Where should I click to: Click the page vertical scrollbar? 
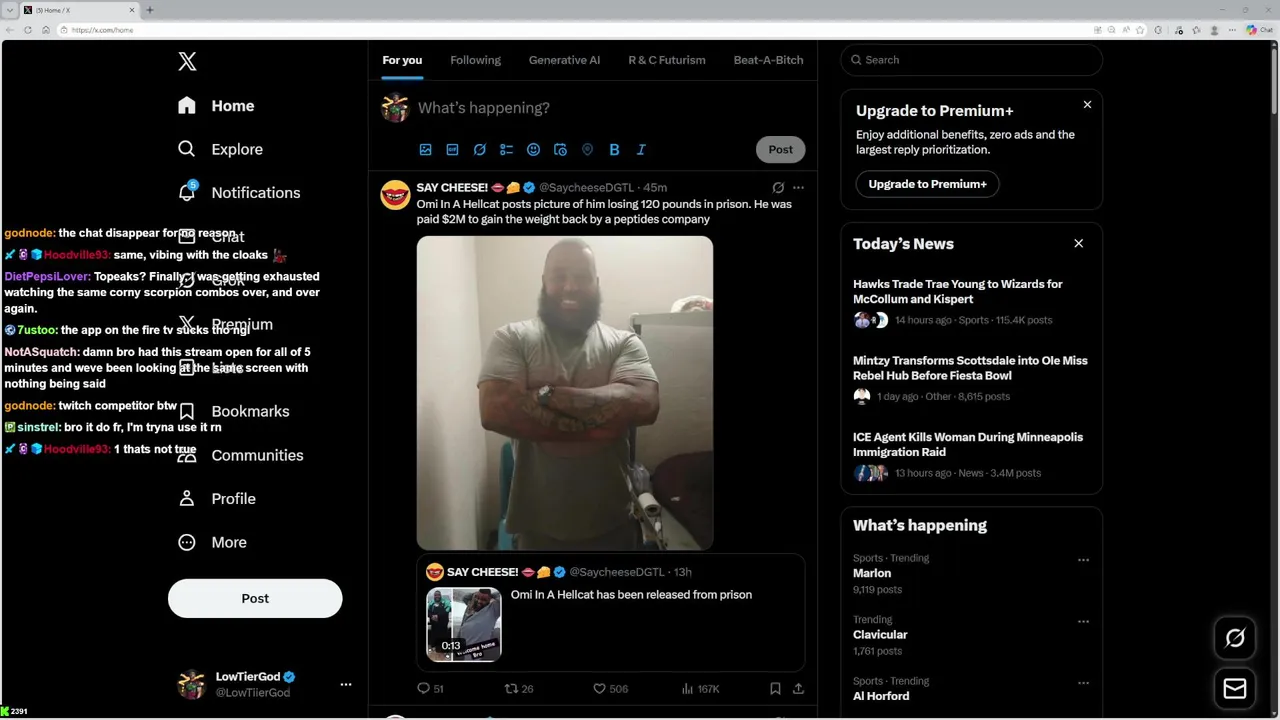(x=1274, y=80)
